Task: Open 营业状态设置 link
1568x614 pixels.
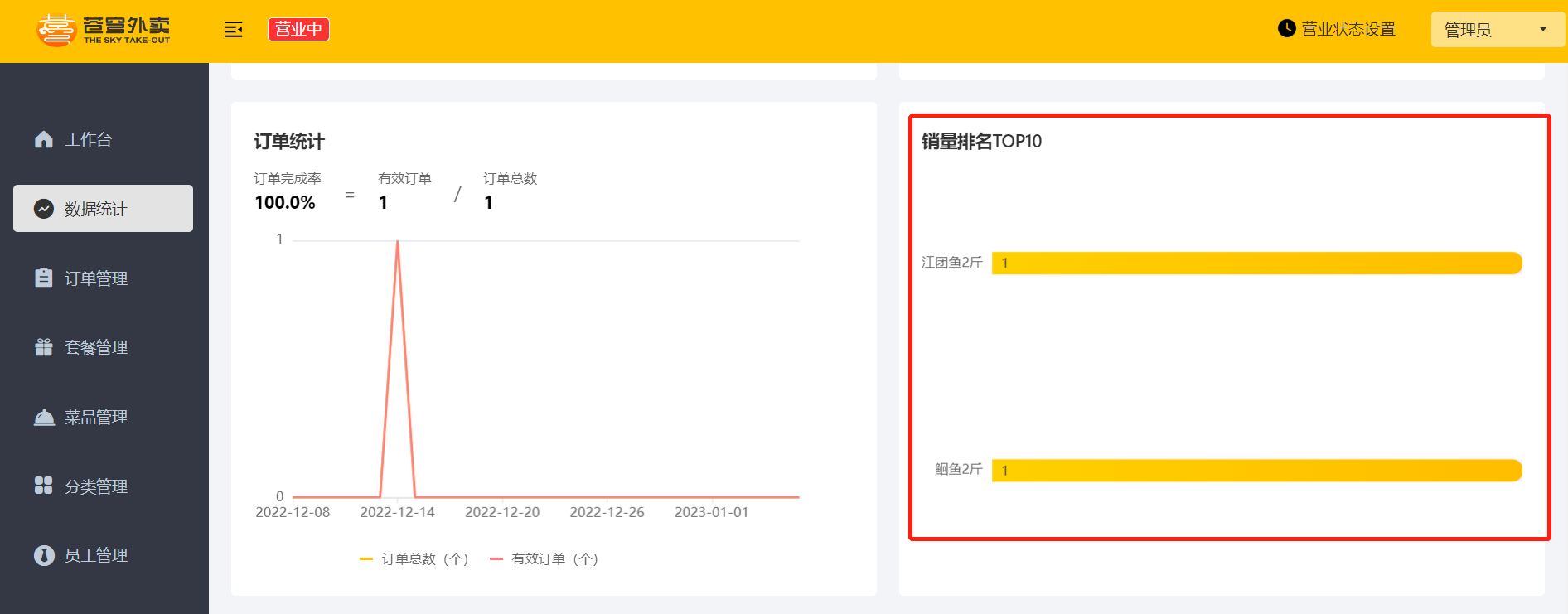Action: 1348,30
